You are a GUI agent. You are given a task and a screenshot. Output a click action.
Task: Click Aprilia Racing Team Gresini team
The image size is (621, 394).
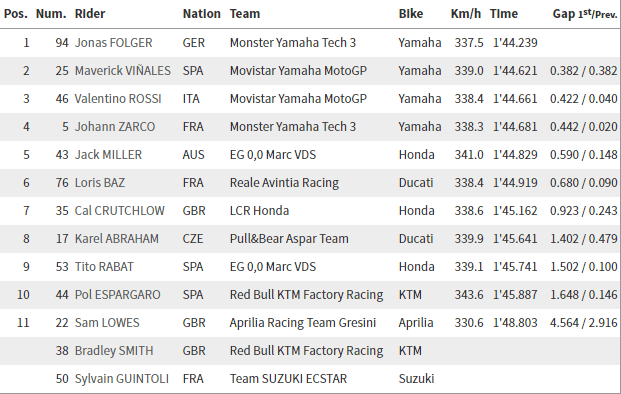click(303, 323)
